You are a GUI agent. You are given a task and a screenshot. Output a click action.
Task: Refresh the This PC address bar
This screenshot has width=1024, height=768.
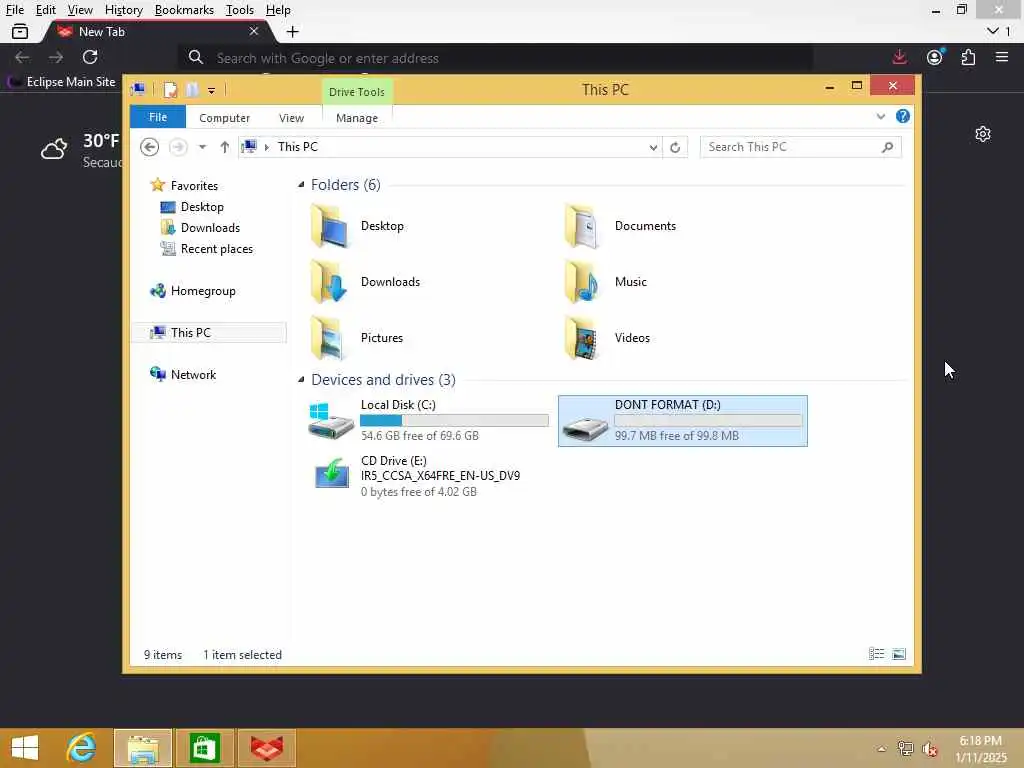(675, 148)
